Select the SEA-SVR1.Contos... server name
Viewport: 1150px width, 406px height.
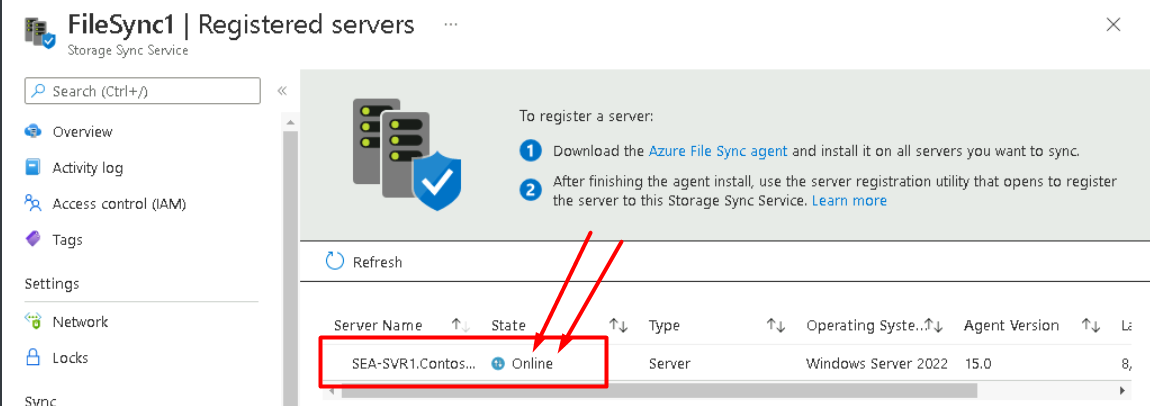(413, 363)
